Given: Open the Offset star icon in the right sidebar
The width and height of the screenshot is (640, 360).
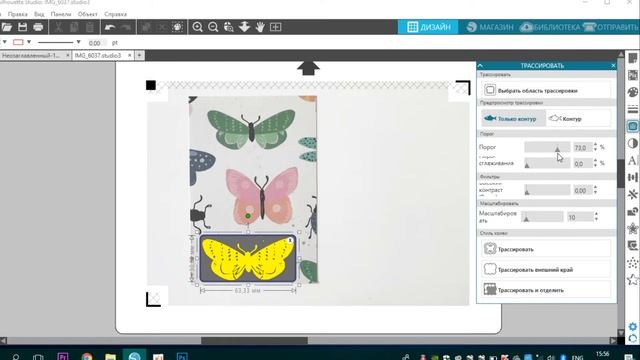Looking at the screenshot, I should (x=633, y=229).
